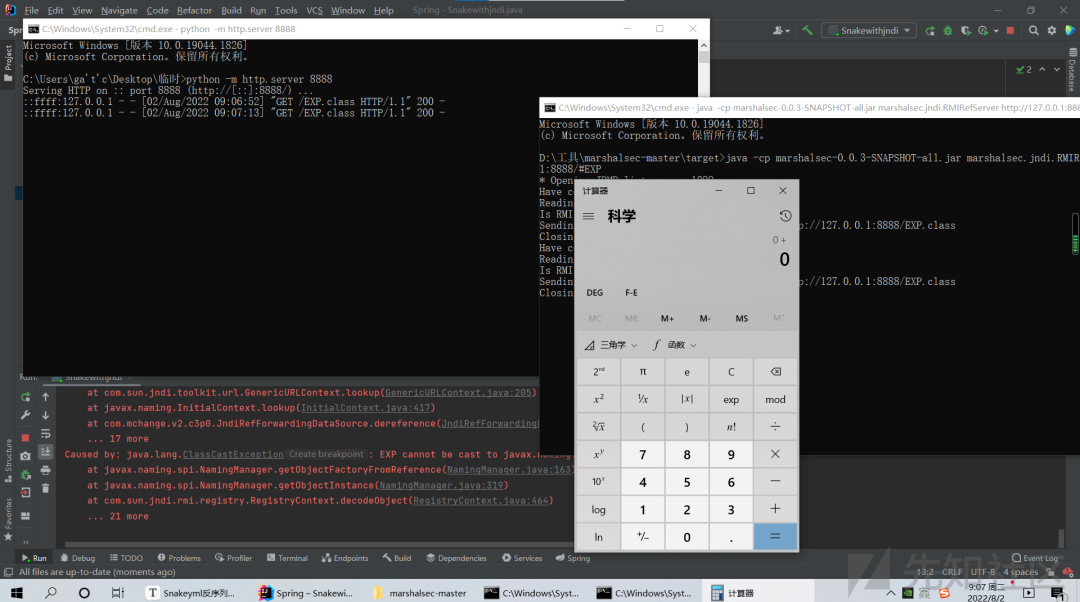Click the print icon in Run panel
The height and width of the screenshot is (602, 1080).
coord(45,470)
